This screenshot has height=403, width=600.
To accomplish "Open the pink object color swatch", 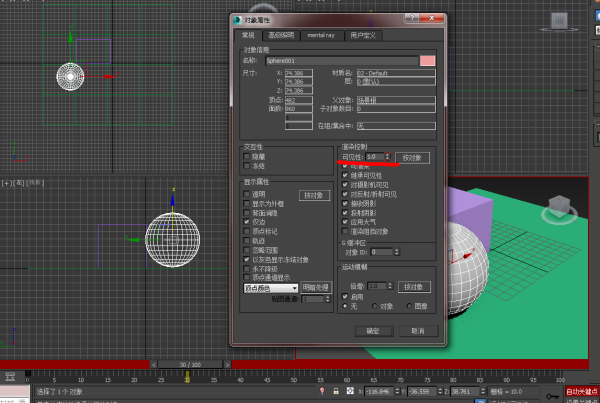I will click(427, 60).
